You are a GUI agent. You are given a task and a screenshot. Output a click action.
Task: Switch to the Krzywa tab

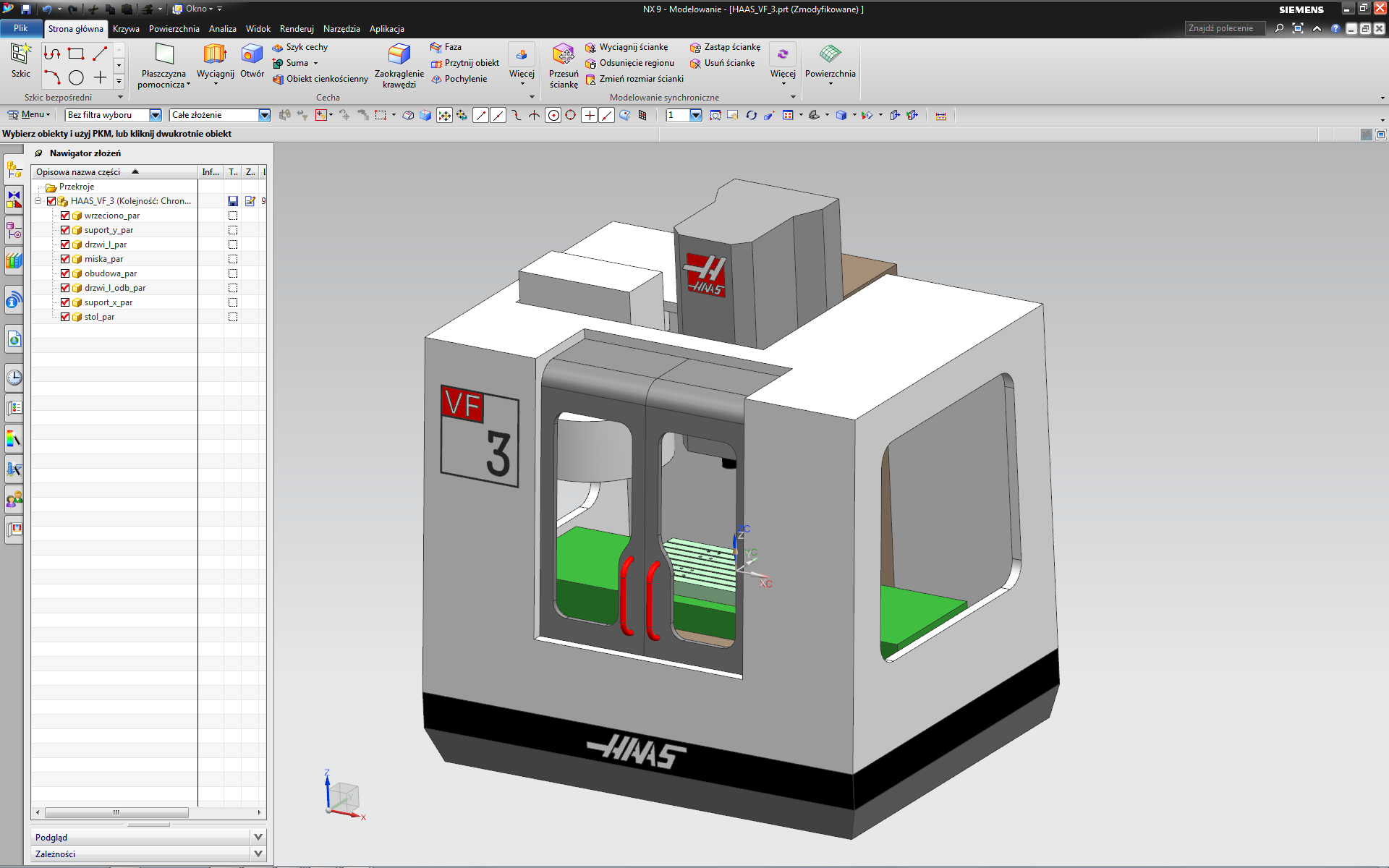pyautogui.click(x=126, y=29)
